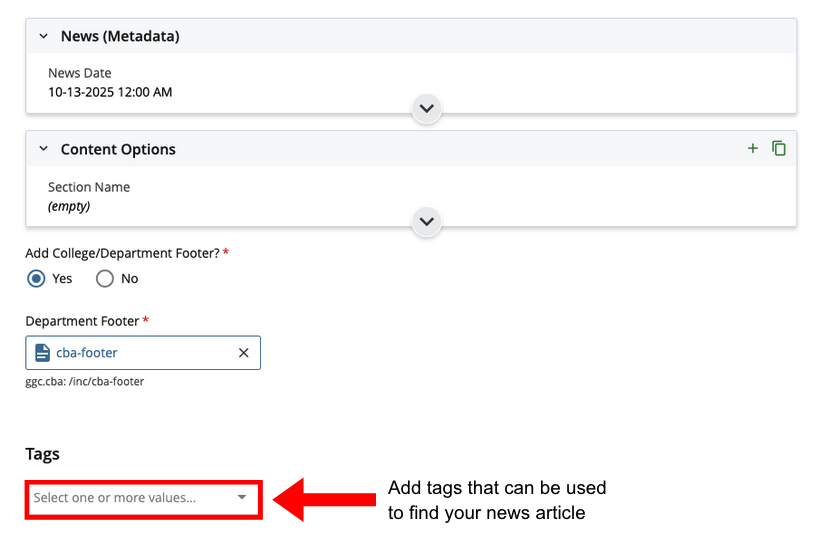The image size is (816, 552).
Task: Duplicate Content Options using the copy icon
Action: (779, 149)
